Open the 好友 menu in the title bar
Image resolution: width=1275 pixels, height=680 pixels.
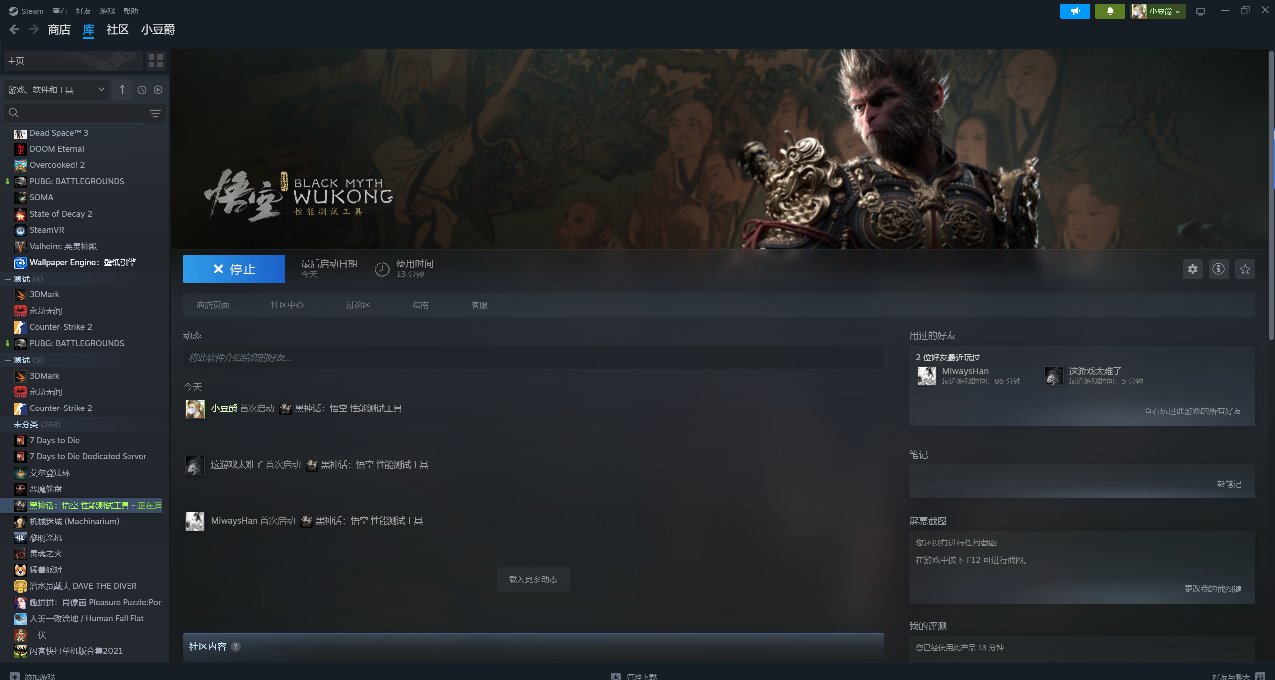tap(83, 10)
